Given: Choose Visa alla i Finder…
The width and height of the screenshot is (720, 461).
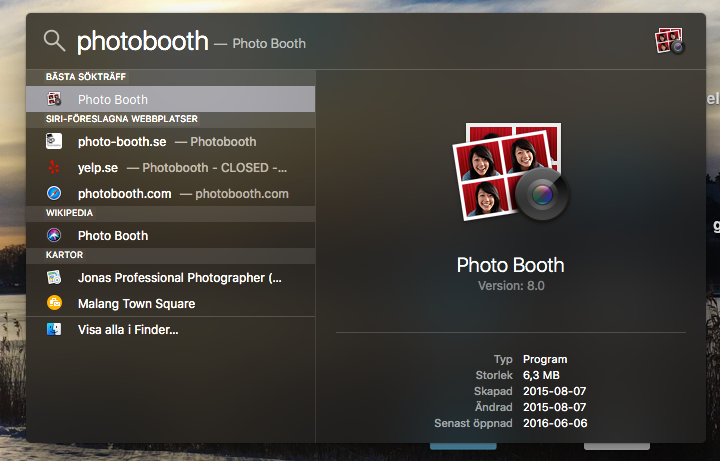Looking at the screenshot, I should click(171, 329).
